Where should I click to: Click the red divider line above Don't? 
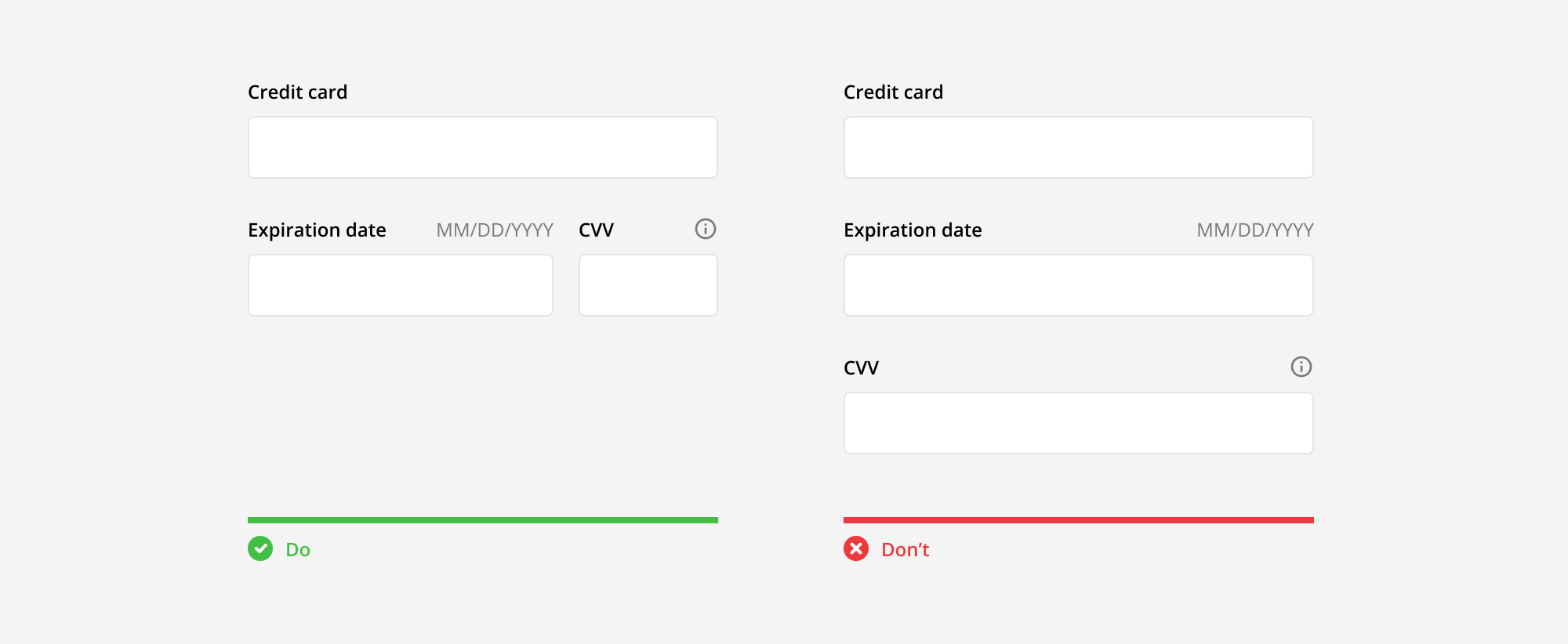pos(1078,519)
